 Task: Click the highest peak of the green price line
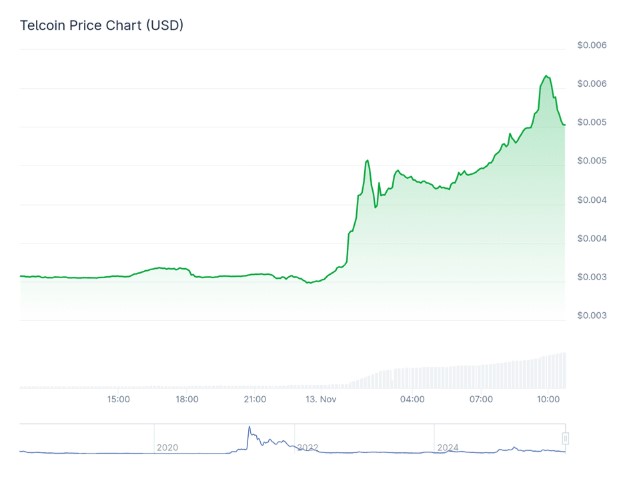[x=546, y=76]
